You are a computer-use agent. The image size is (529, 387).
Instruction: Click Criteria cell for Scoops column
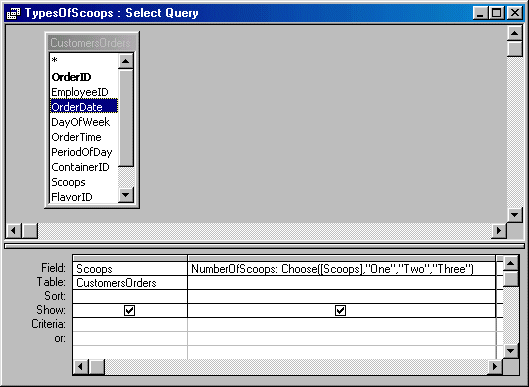(x=130, y=324)
